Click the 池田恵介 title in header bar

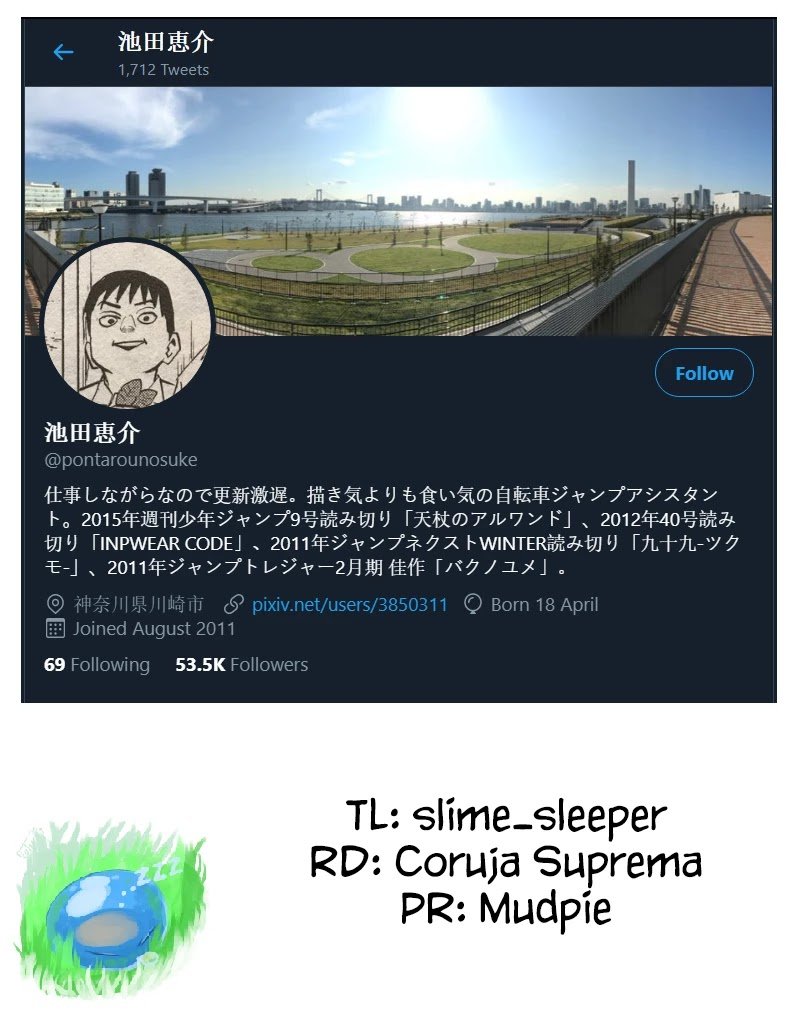pyautogui.click(x=166, y=42)
